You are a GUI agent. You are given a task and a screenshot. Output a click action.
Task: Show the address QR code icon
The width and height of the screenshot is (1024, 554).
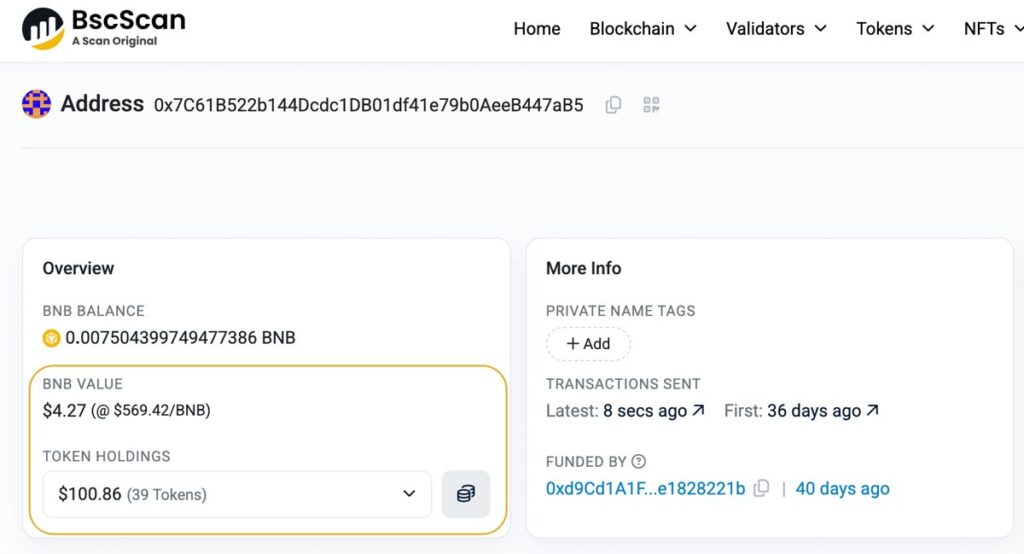click(651, 105)
